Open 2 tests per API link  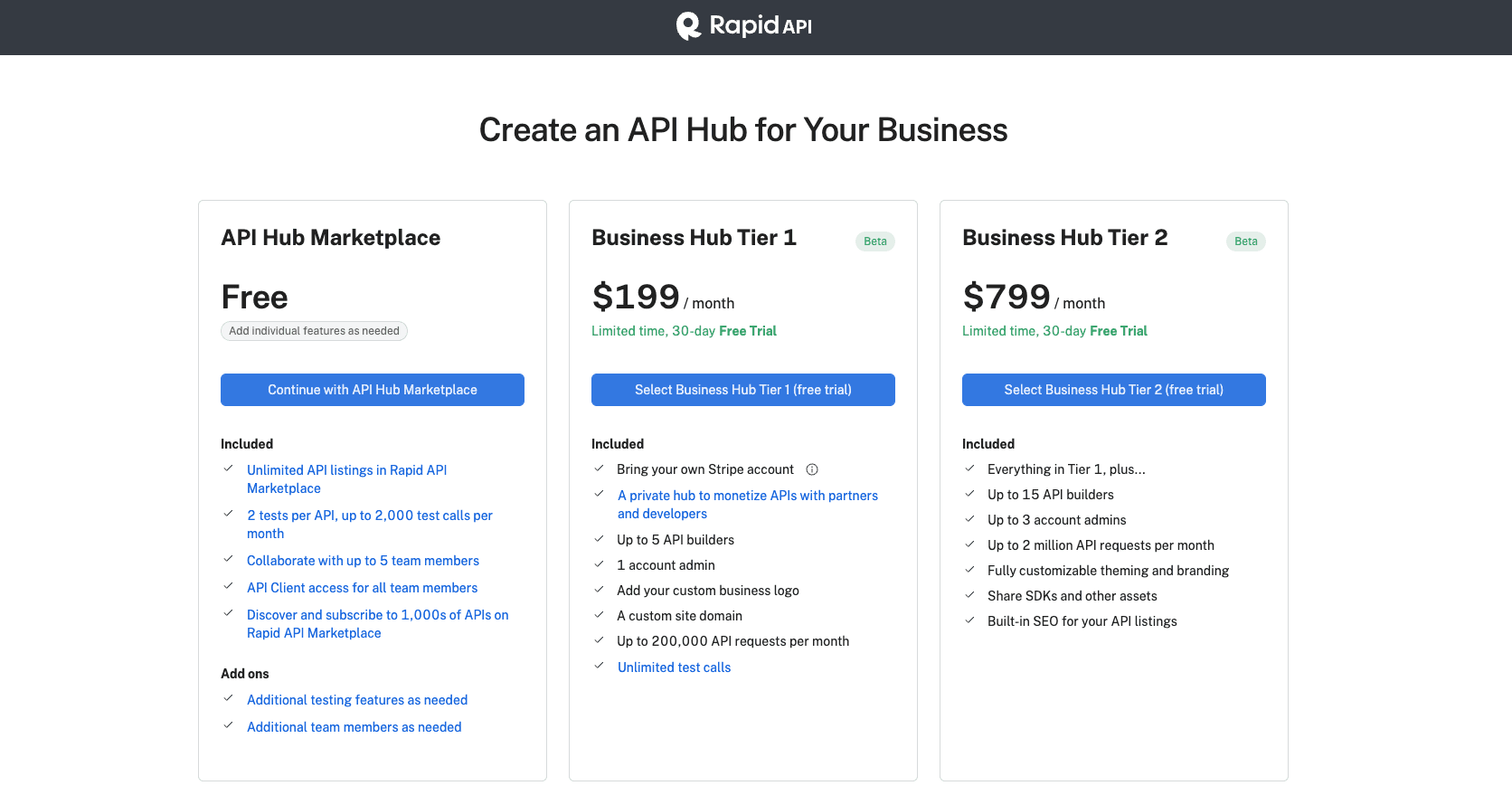pos(370,525)
